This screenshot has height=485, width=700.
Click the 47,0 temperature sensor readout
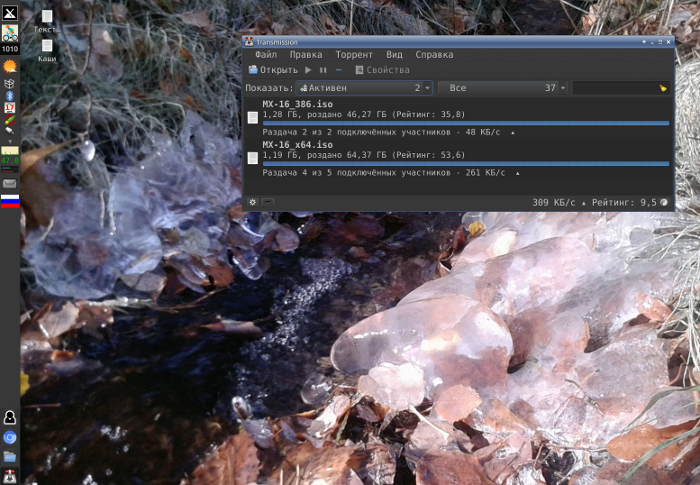point(10,160)
